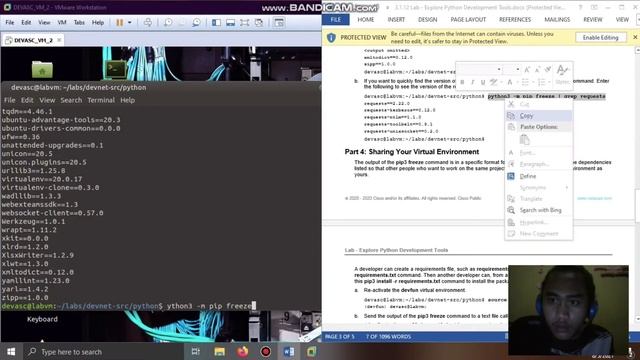
Task: Open the terminal window Terminal menu
Action: [x=101, y=100]
